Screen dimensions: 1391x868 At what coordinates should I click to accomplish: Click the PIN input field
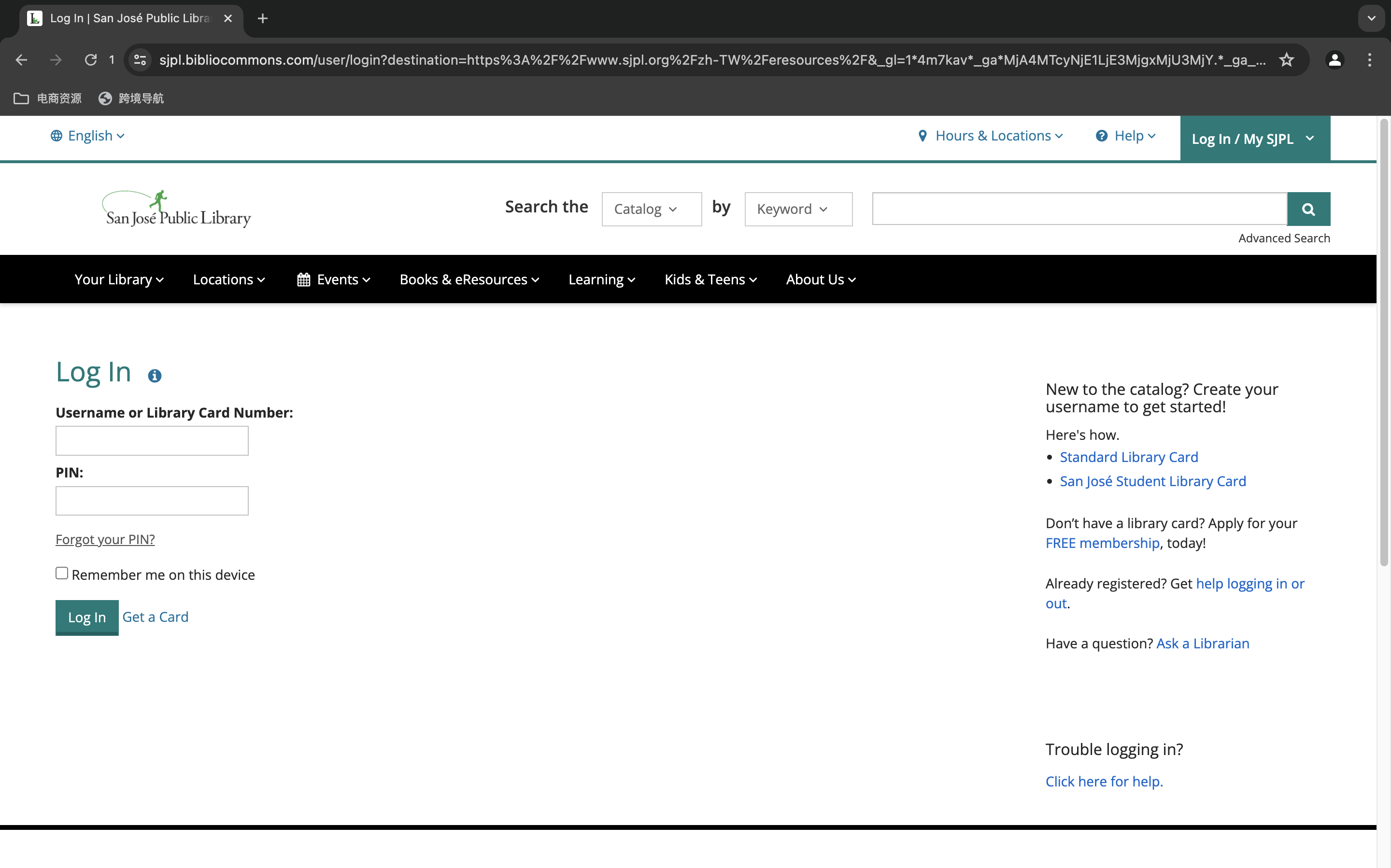(x=152, y=501)
